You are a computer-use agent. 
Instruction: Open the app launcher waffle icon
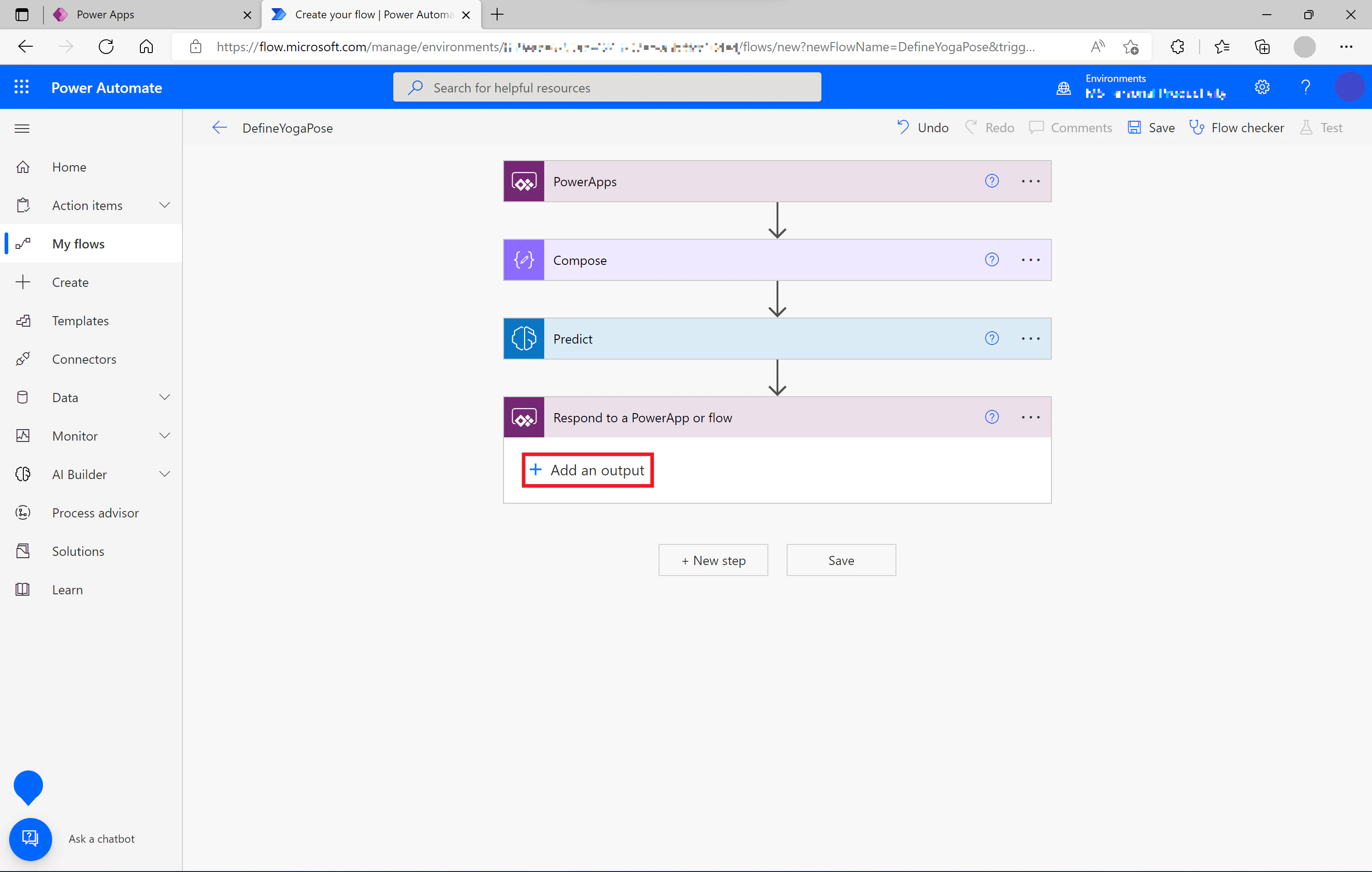tap(21, 87)
